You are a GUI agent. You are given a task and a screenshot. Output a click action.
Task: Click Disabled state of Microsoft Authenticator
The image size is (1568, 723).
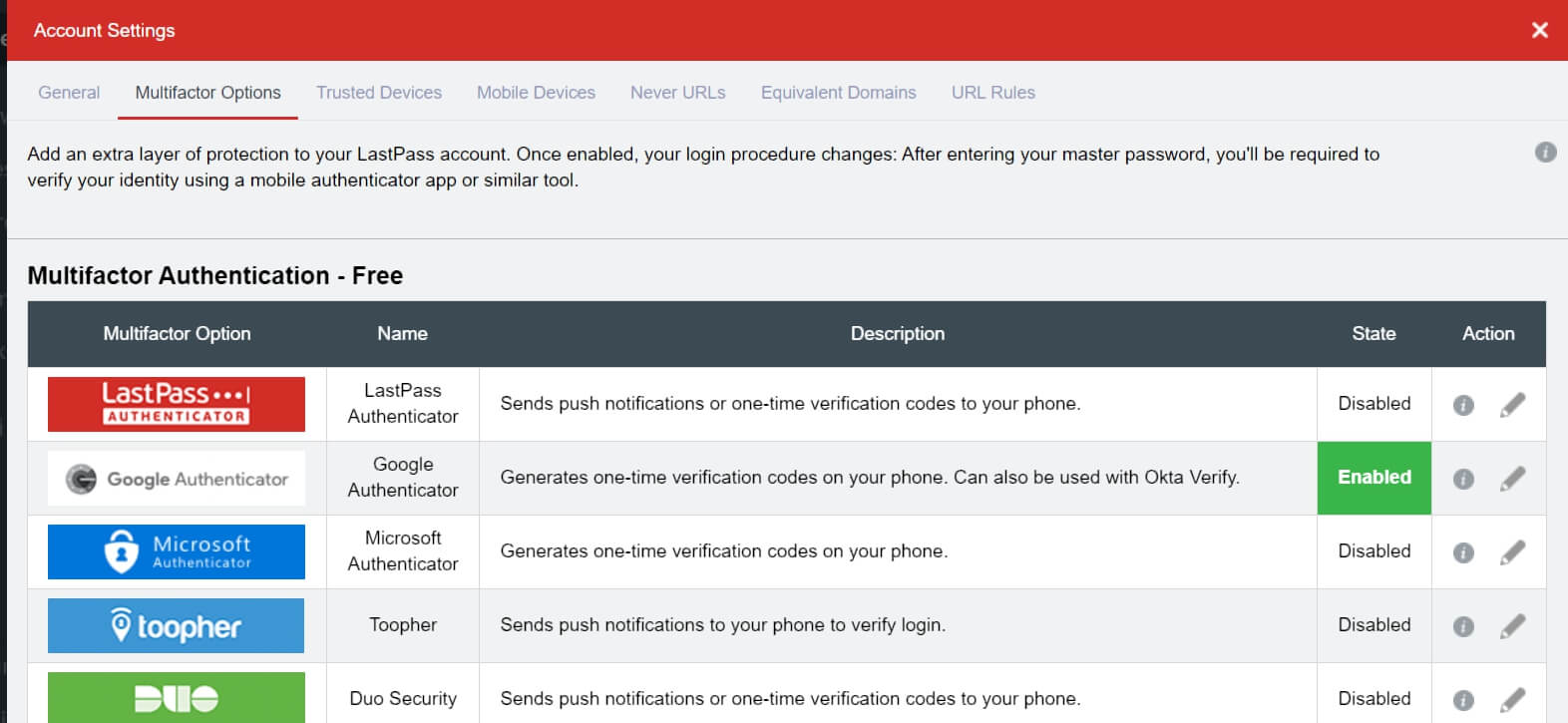[1374, 551]
